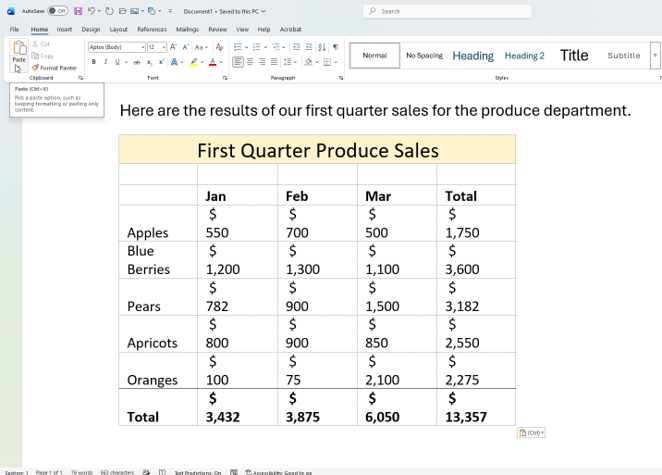Apply the Normal style
Screen dimensions: 662x475
pyautogui.click(x=374, y=55)
